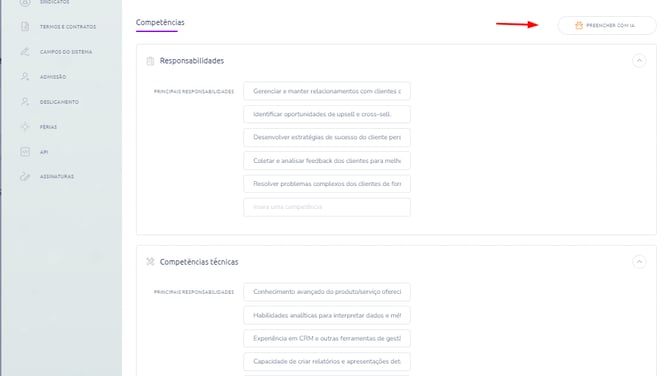Image resolution: width=670 pixels, height=376 pixels.
Task: Edit 'Habilidades analíticas para interpretar' field
Action: coord(327,315)
